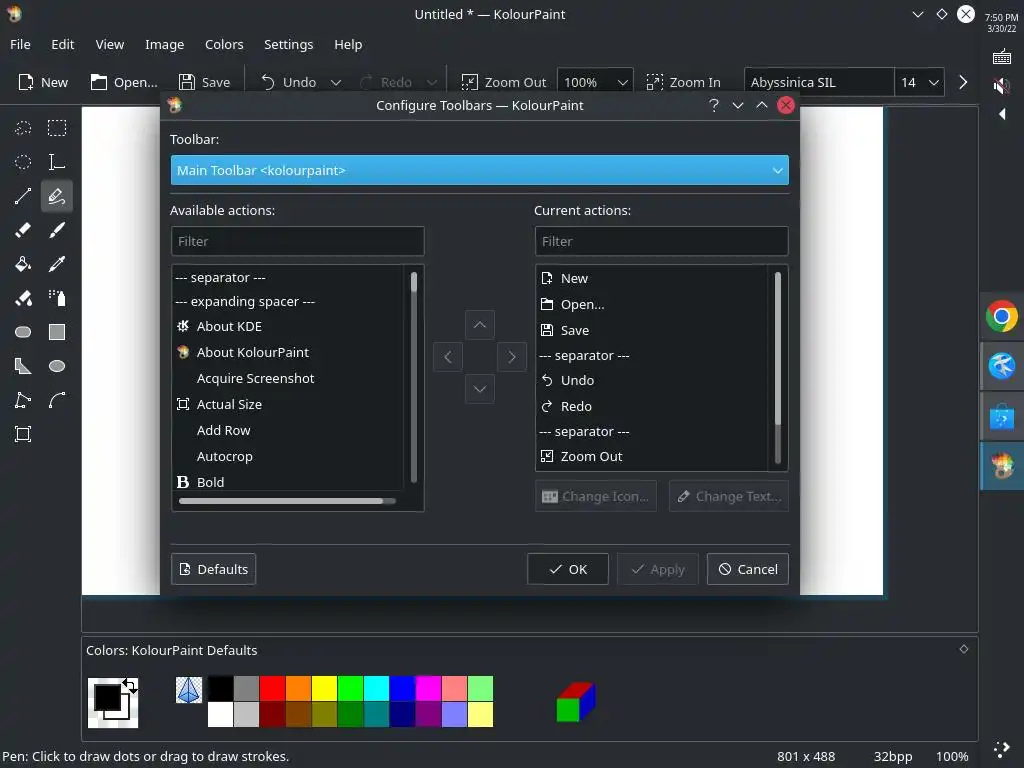Screen dimensions: 1024x768
Task: Select the Brush tool
Action: 57,230
